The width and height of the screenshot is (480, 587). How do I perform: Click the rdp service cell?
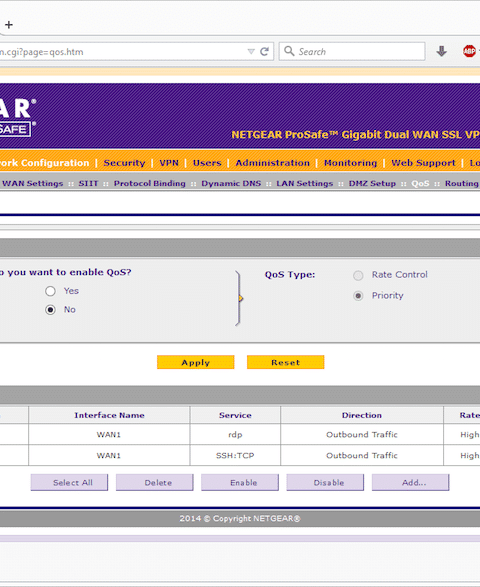tap(235, 435)
